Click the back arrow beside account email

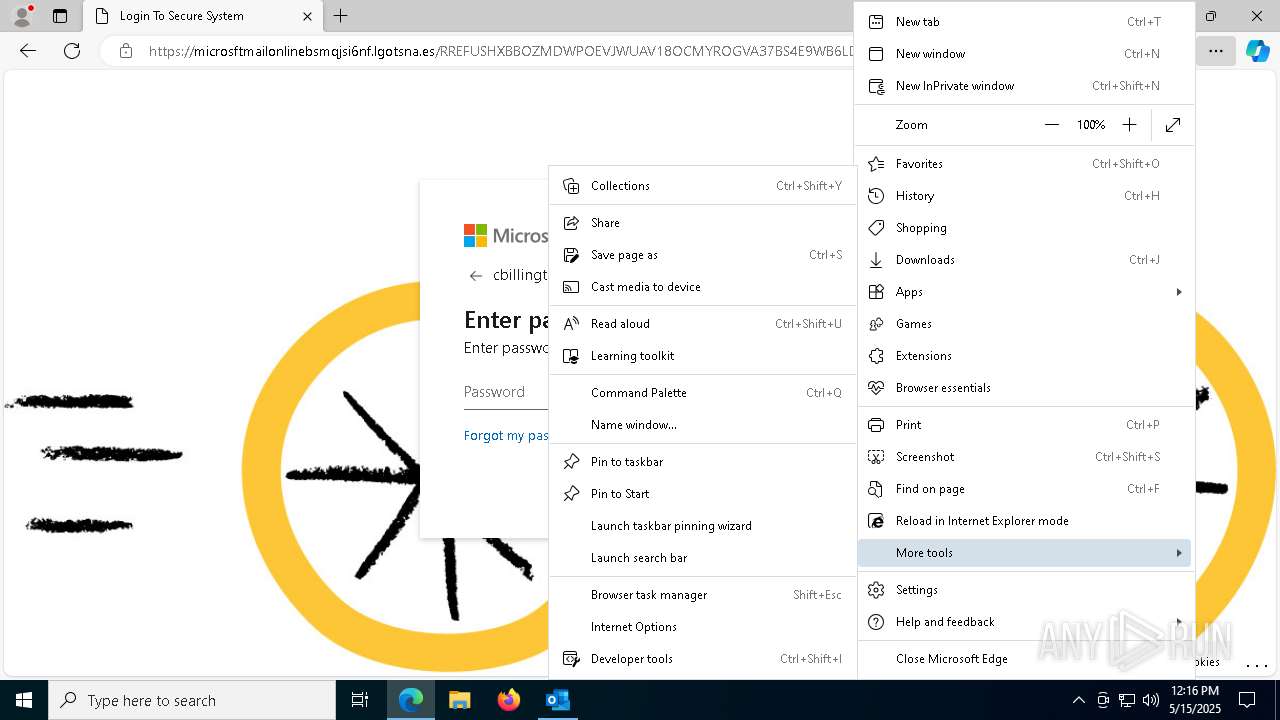tap(476, 276)
